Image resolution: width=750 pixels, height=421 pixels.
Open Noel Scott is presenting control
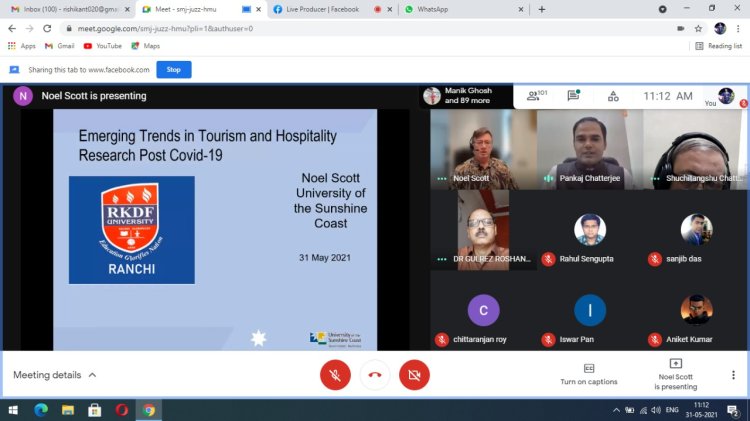[x=677, y=374]
